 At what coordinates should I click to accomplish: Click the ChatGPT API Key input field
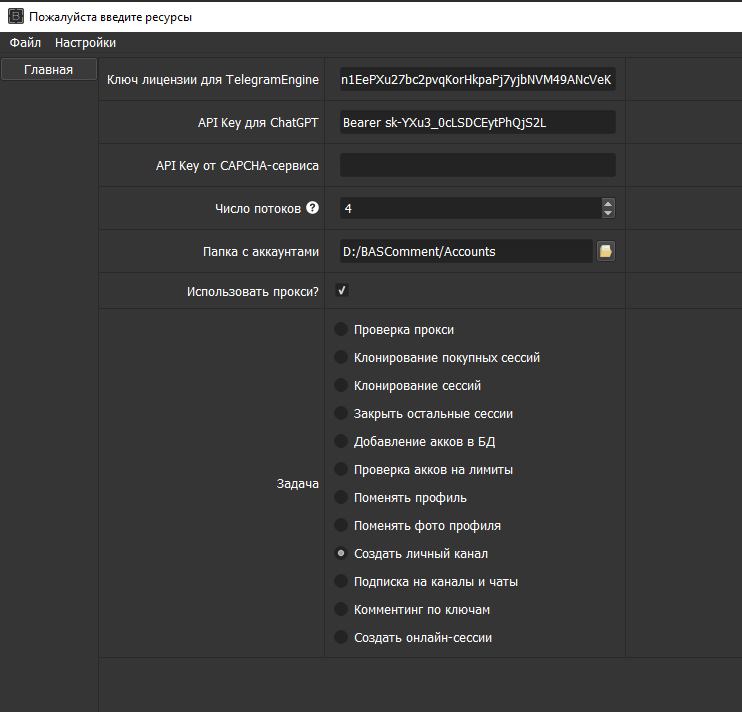click(x=477, y=122)
